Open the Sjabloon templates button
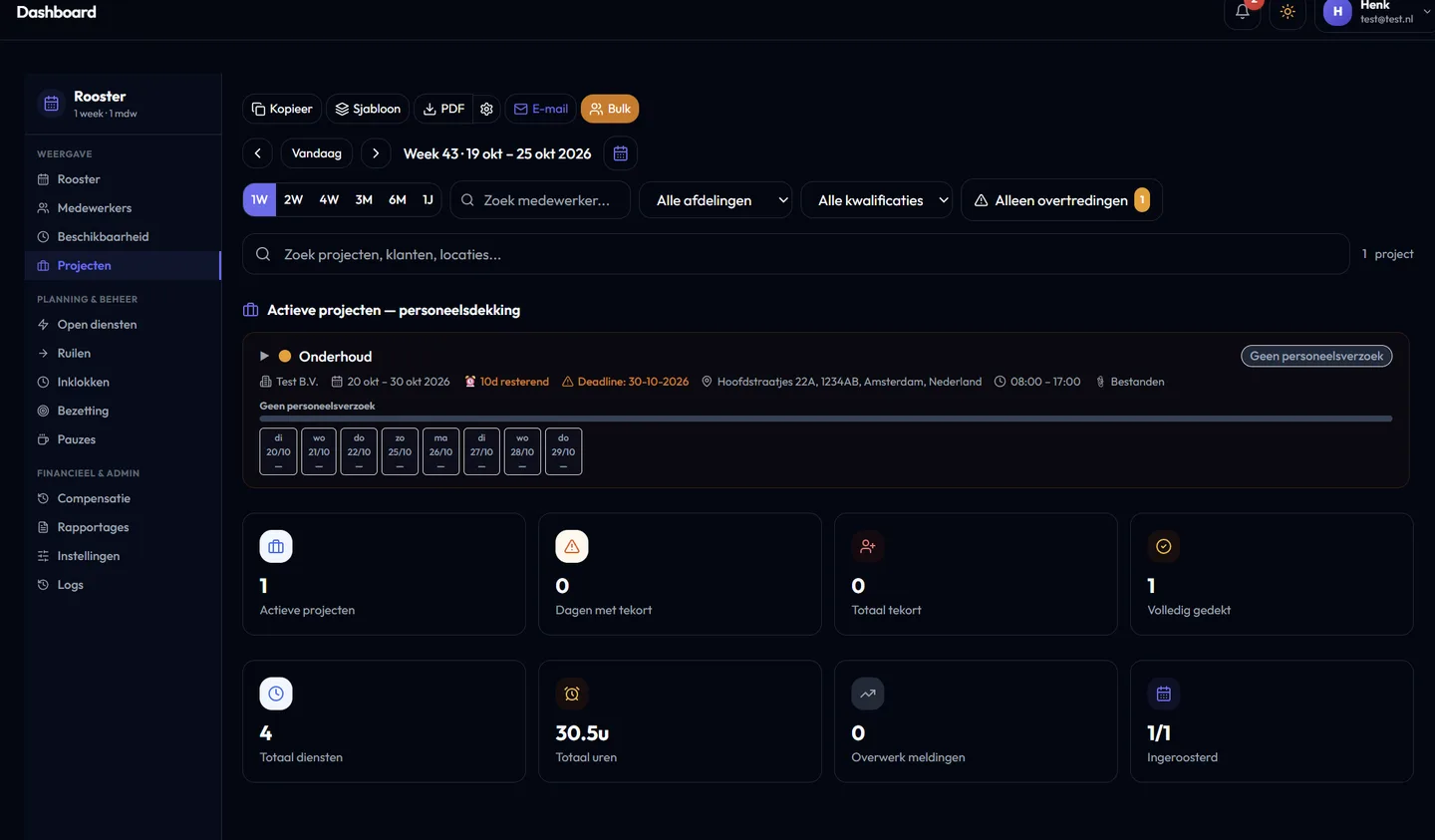Image resolution: width=1435 pixels, height=840 pixels. point(368,109)
